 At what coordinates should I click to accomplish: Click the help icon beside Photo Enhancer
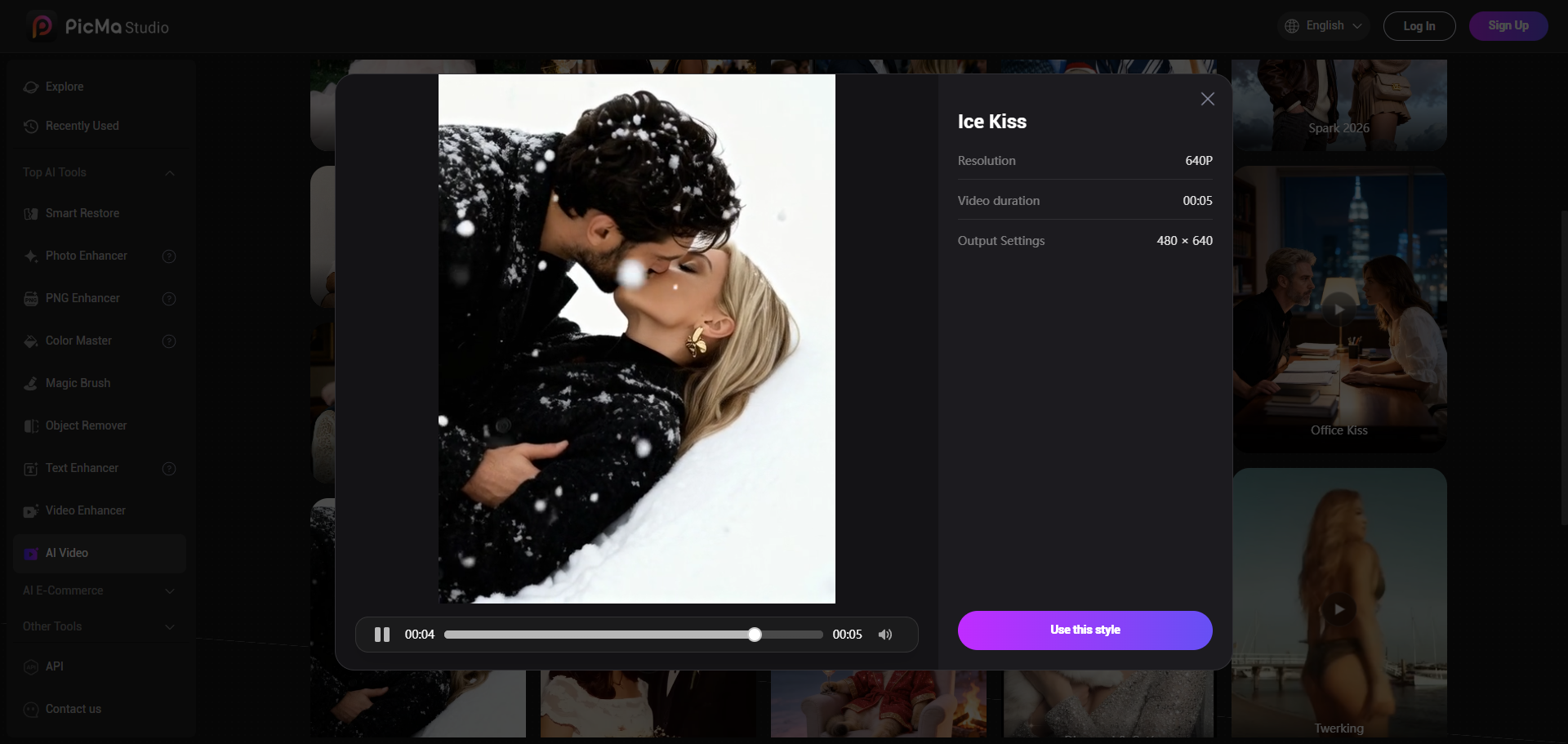click(169, 256)
